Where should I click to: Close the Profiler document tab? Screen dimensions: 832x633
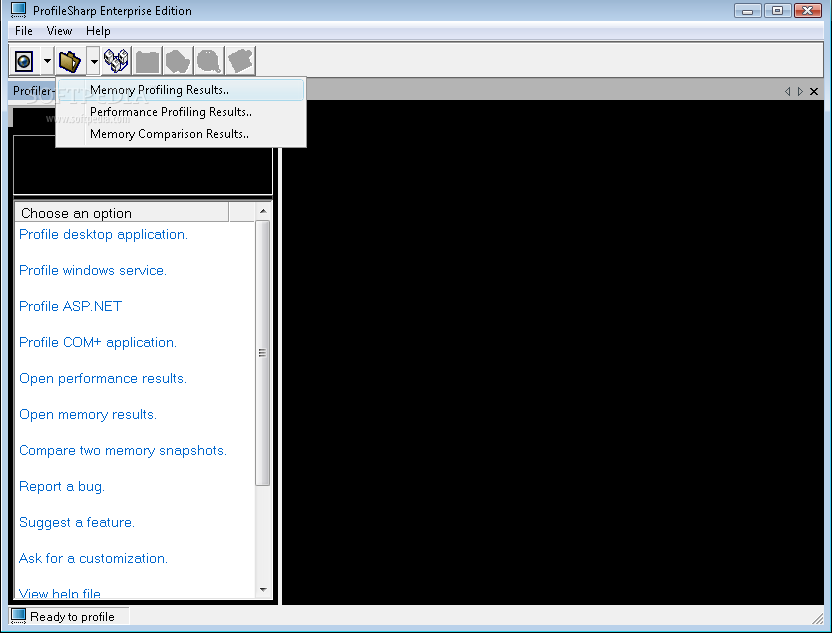[814, 91]
